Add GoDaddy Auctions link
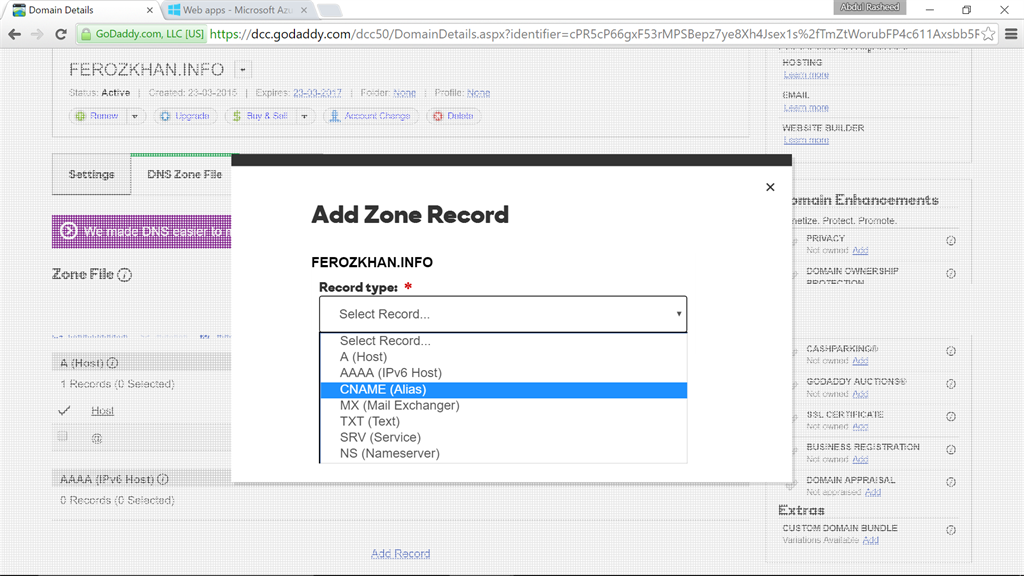Screen dimensions: 1024x576 coord(860,394)
